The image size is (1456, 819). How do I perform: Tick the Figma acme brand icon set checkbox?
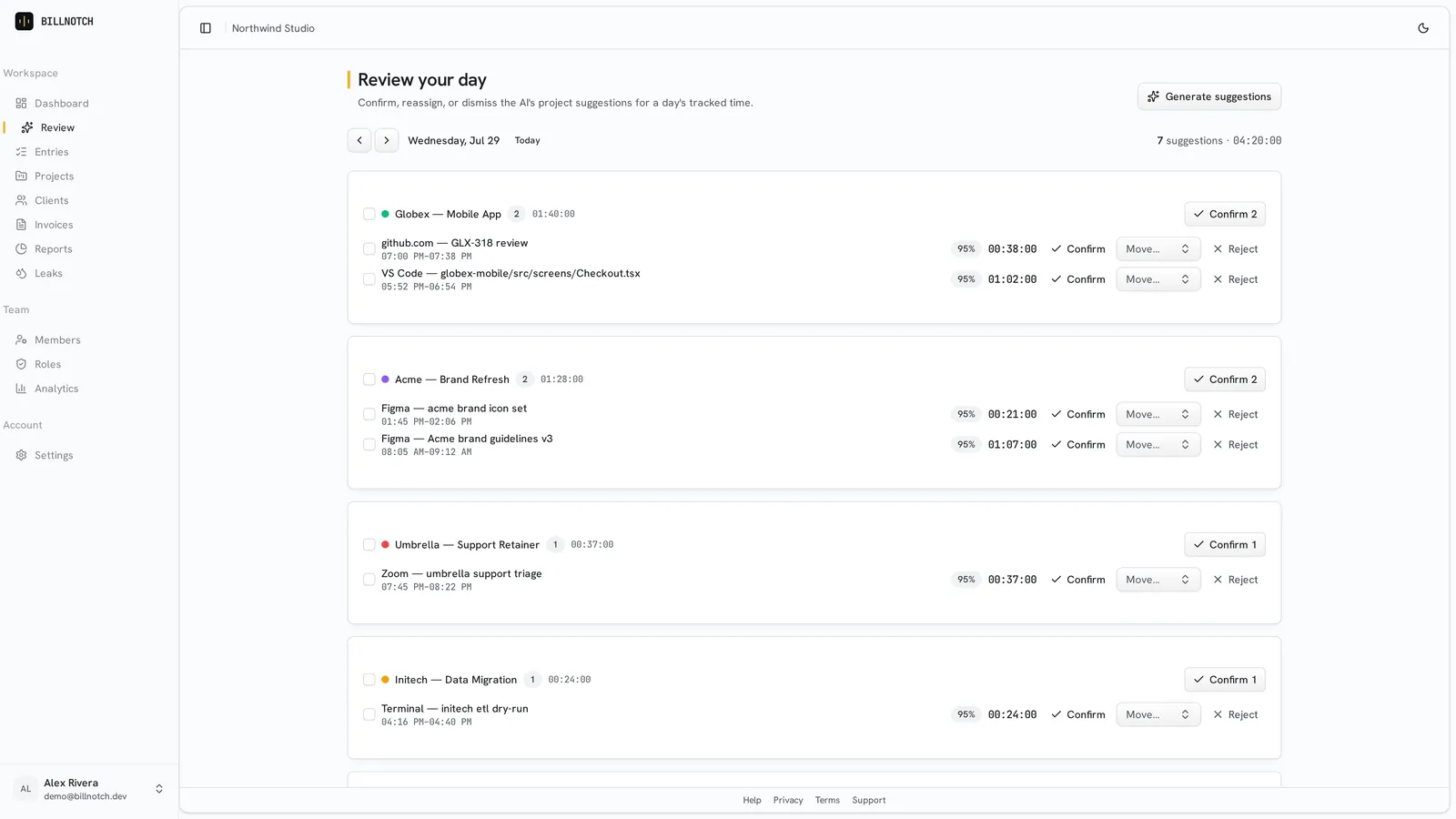pos(369,414)
